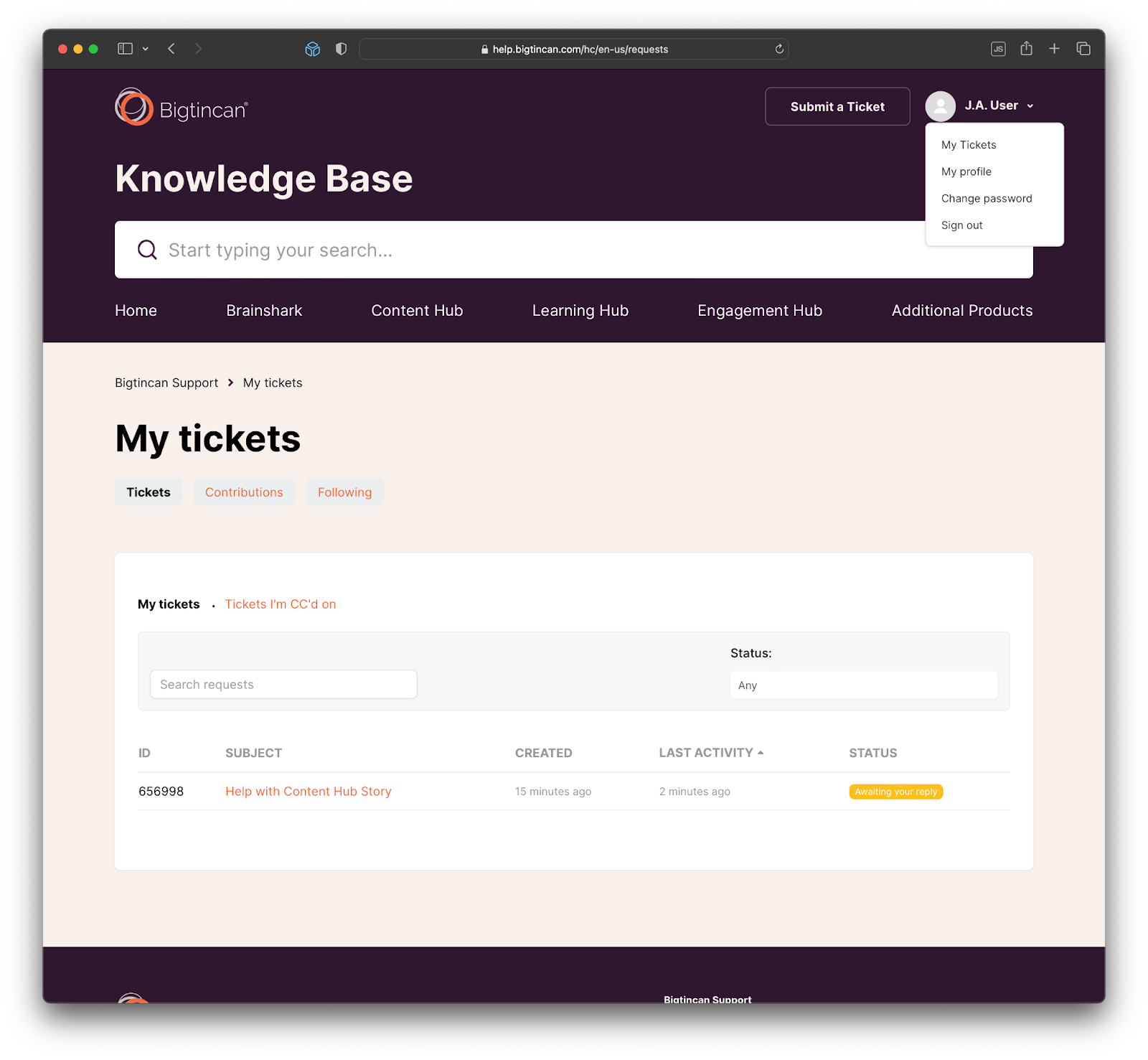
Task: Click the Search requests field
Action: point(283,685)
